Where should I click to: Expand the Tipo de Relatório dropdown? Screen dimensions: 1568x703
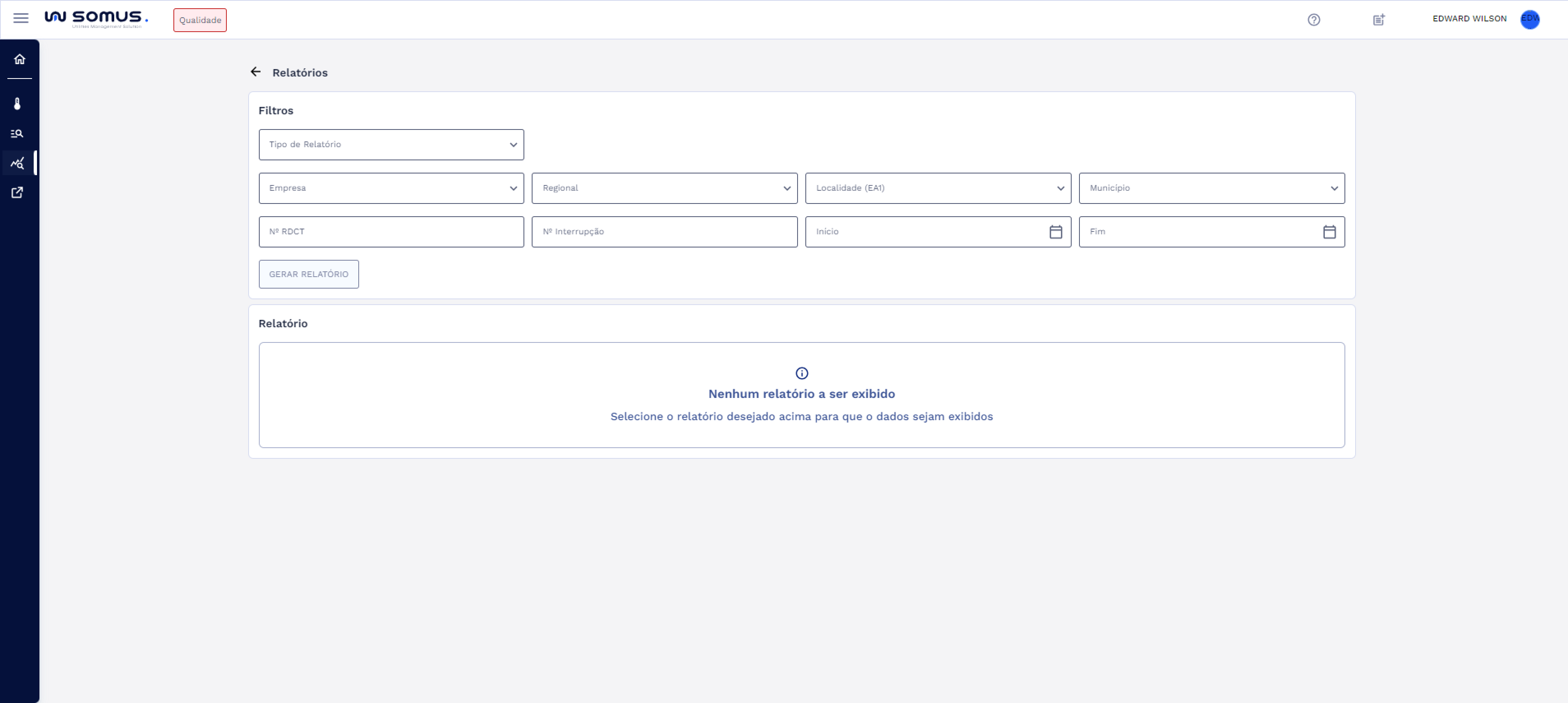[x=391, y=144]
